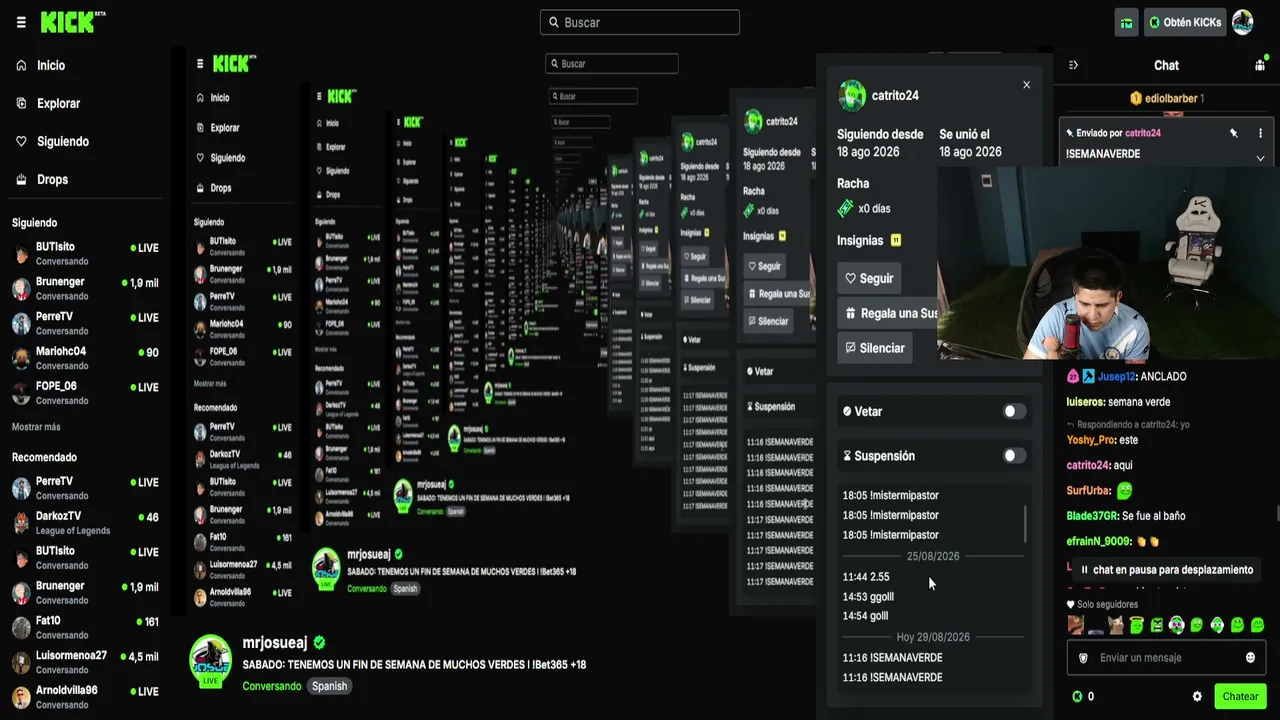Screen dimensions: 1280x720
Task: Open the catrito24 avatar in the user card
Action: (852, 95)
